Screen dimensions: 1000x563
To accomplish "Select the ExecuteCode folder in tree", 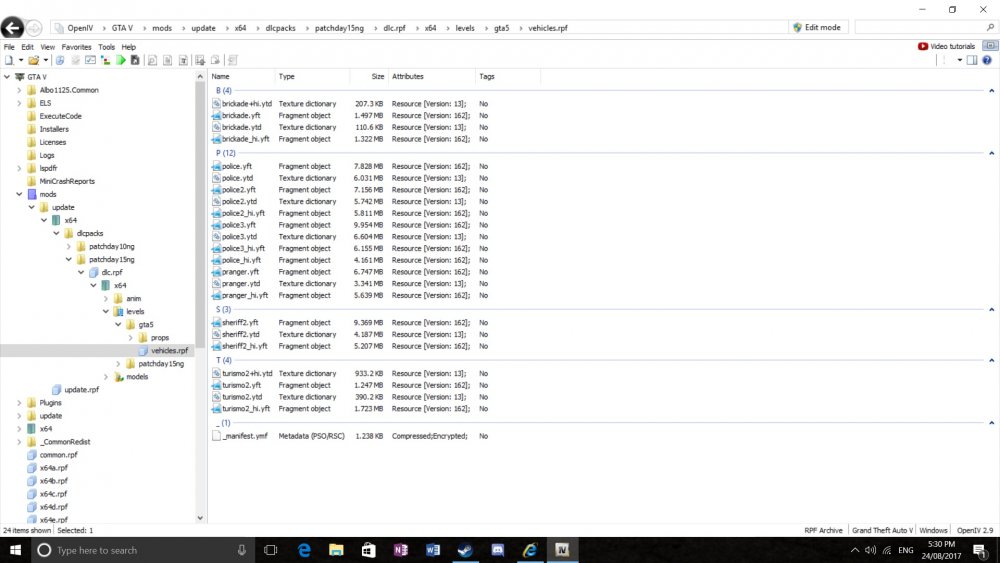I will click(61, 116).
